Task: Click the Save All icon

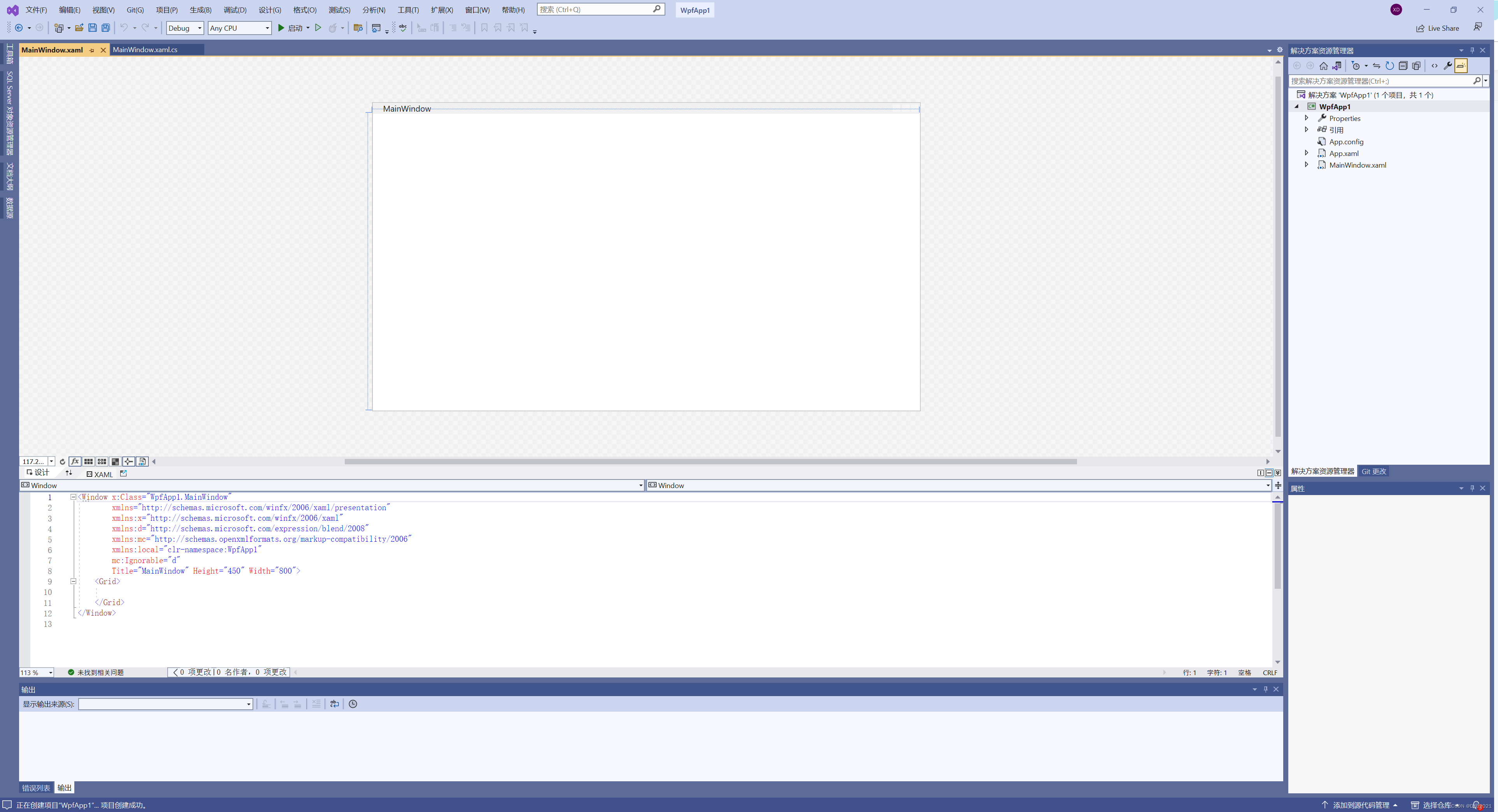Action: click(x=106, y=28)
